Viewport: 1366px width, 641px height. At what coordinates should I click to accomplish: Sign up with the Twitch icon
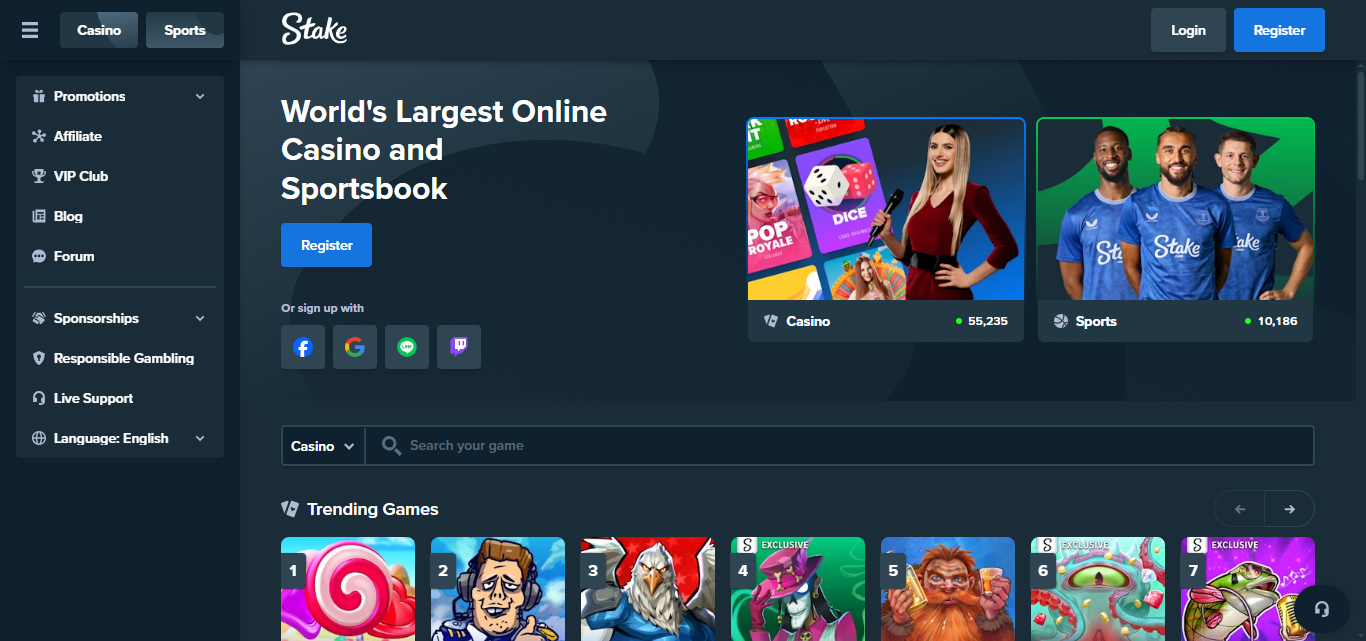[x=459, y=347]
